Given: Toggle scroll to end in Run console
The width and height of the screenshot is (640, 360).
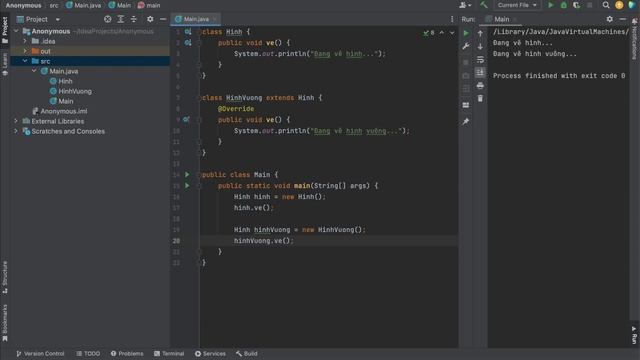Looking at the screenshot, I should point(480,73).
